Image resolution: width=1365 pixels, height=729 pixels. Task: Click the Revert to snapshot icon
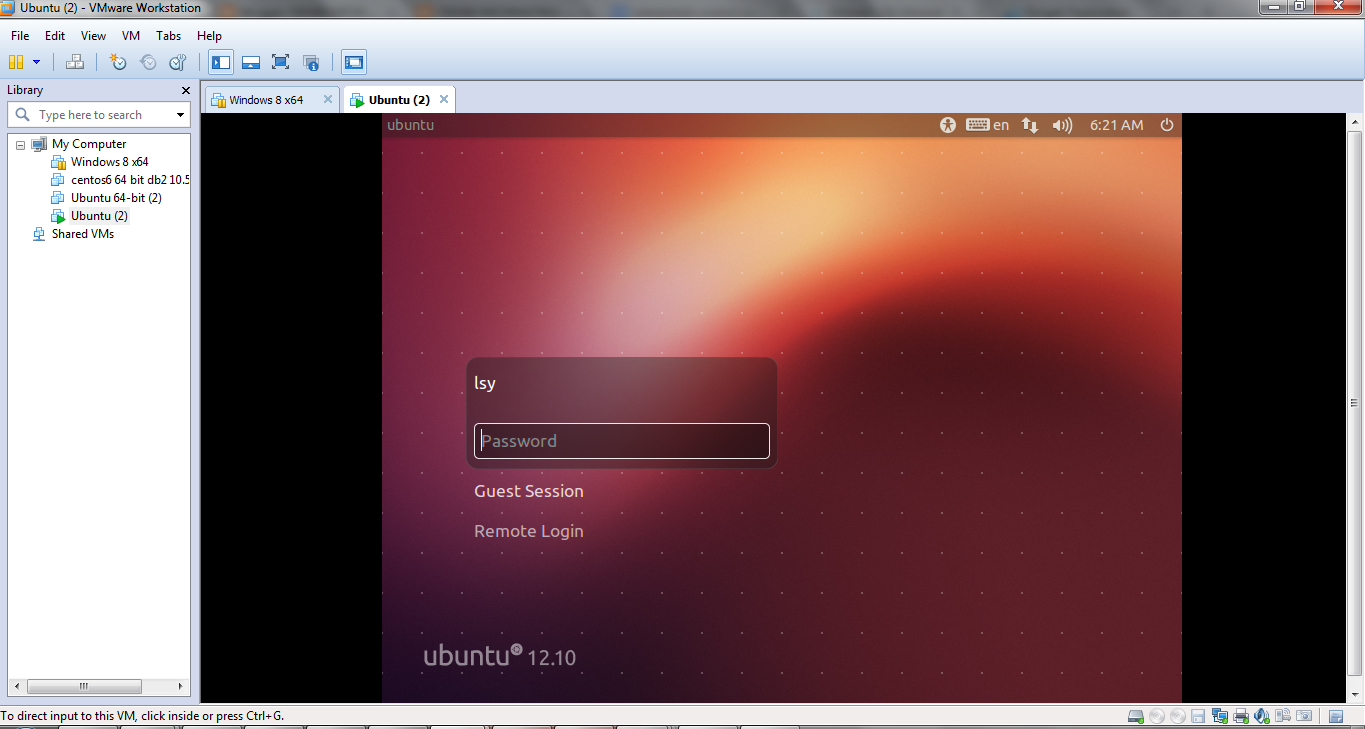coord(148,62)
